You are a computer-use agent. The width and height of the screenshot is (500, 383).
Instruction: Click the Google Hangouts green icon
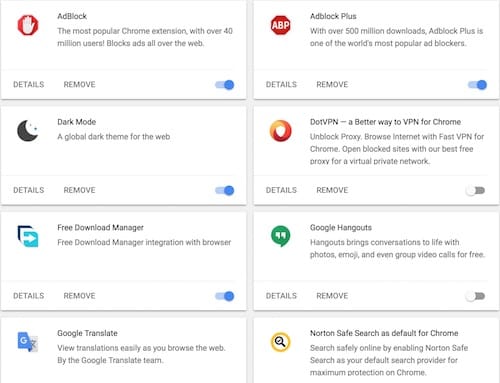pyautogui.click(x=280, y=236)
